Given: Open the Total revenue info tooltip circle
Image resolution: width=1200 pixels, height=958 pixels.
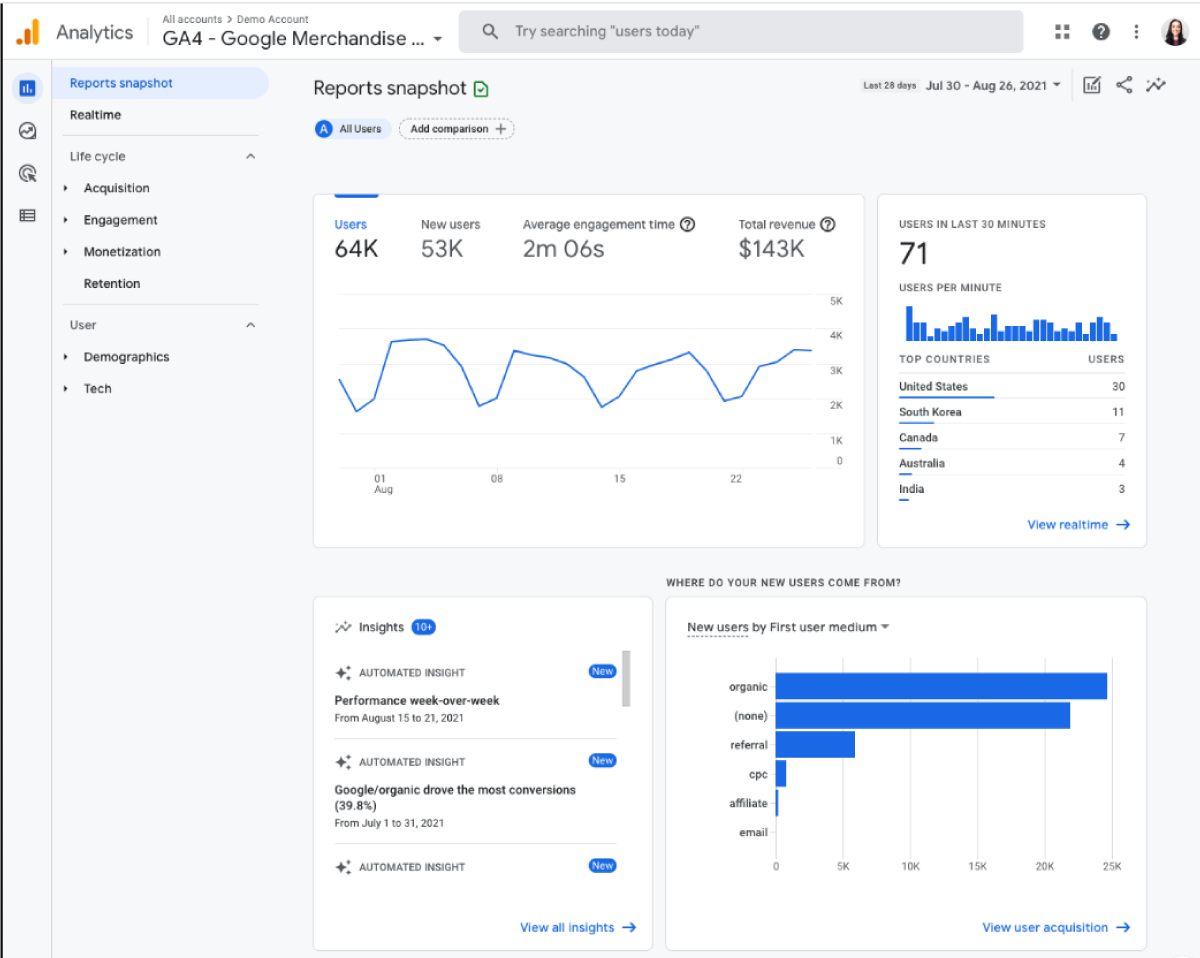Looking at the screenshot, I should 827,224.
